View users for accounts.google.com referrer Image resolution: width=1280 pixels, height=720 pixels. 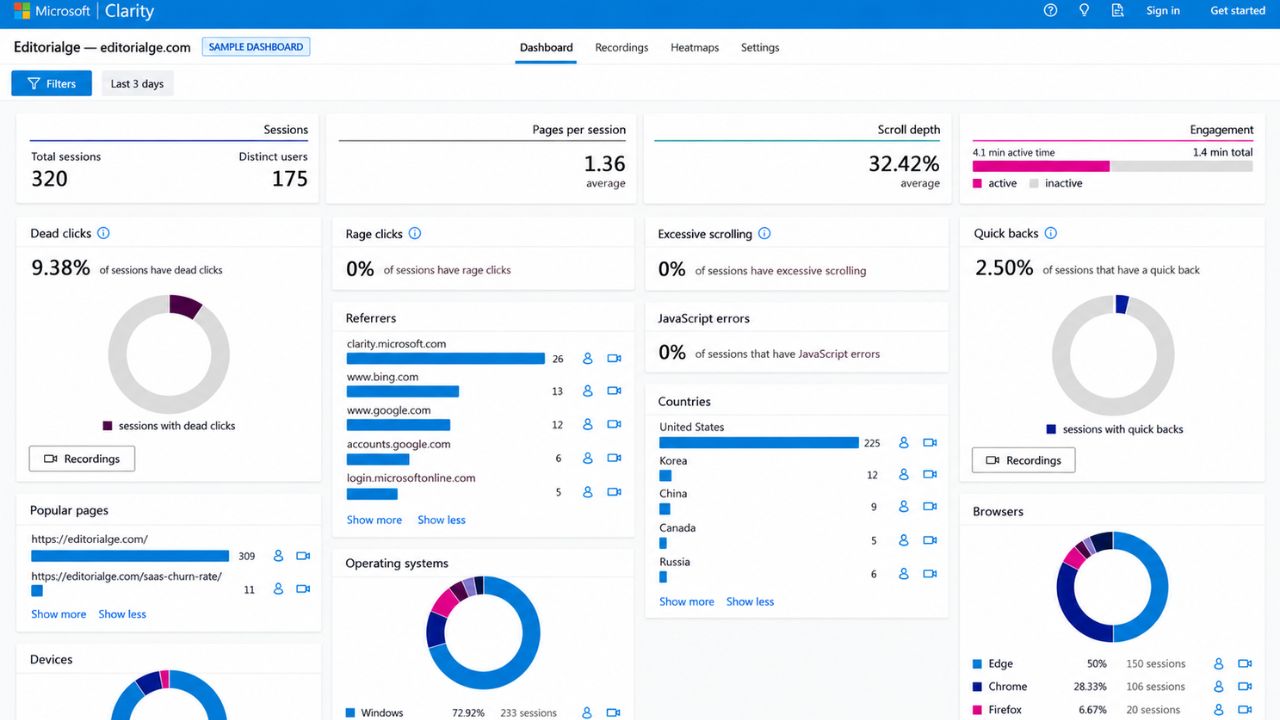tap(588, 458)
